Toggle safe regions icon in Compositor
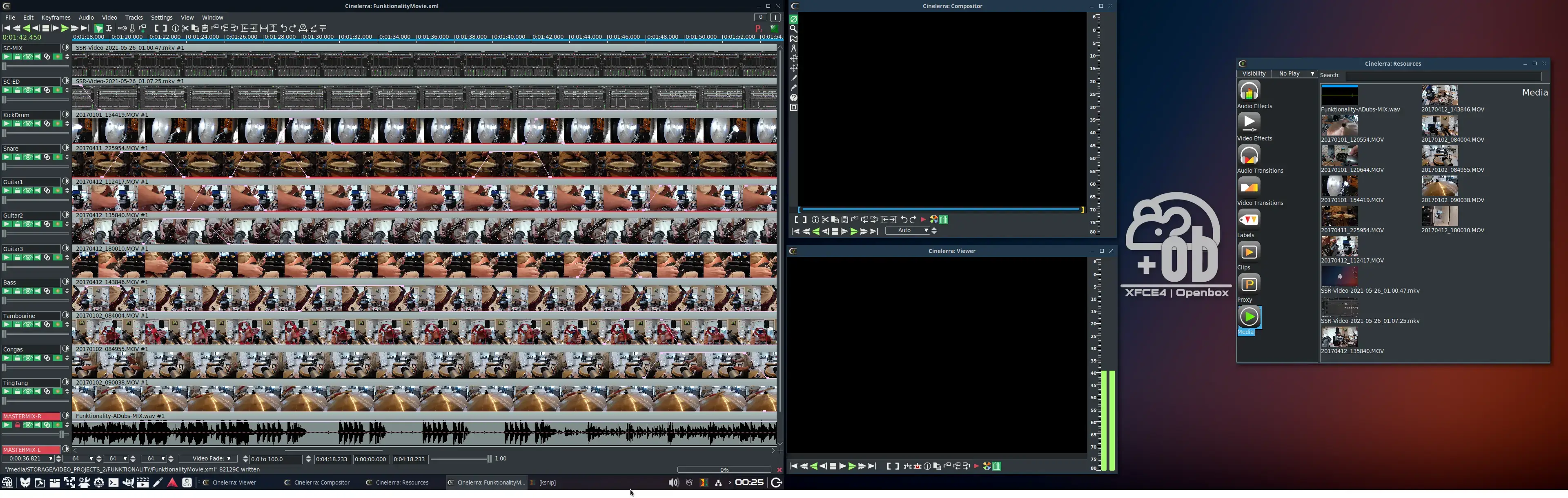Viewport: 1568px width, 498px height. click(794, 107)
